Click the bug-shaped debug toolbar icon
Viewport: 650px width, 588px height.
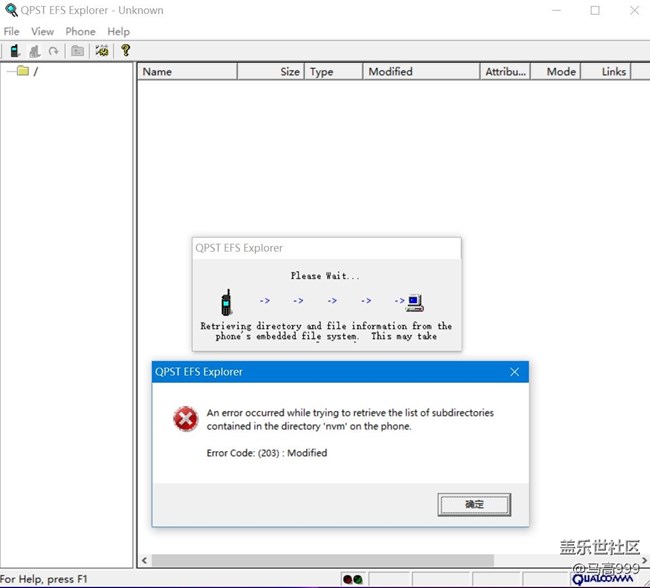102,51
